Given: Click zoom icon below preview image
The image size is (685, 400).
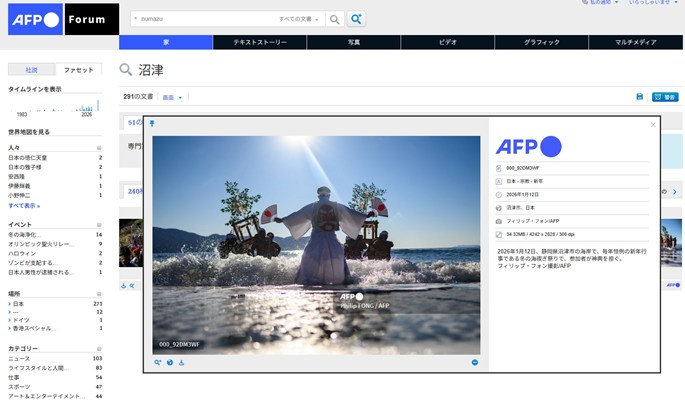Looking at the screenshot, I should 158,362.
